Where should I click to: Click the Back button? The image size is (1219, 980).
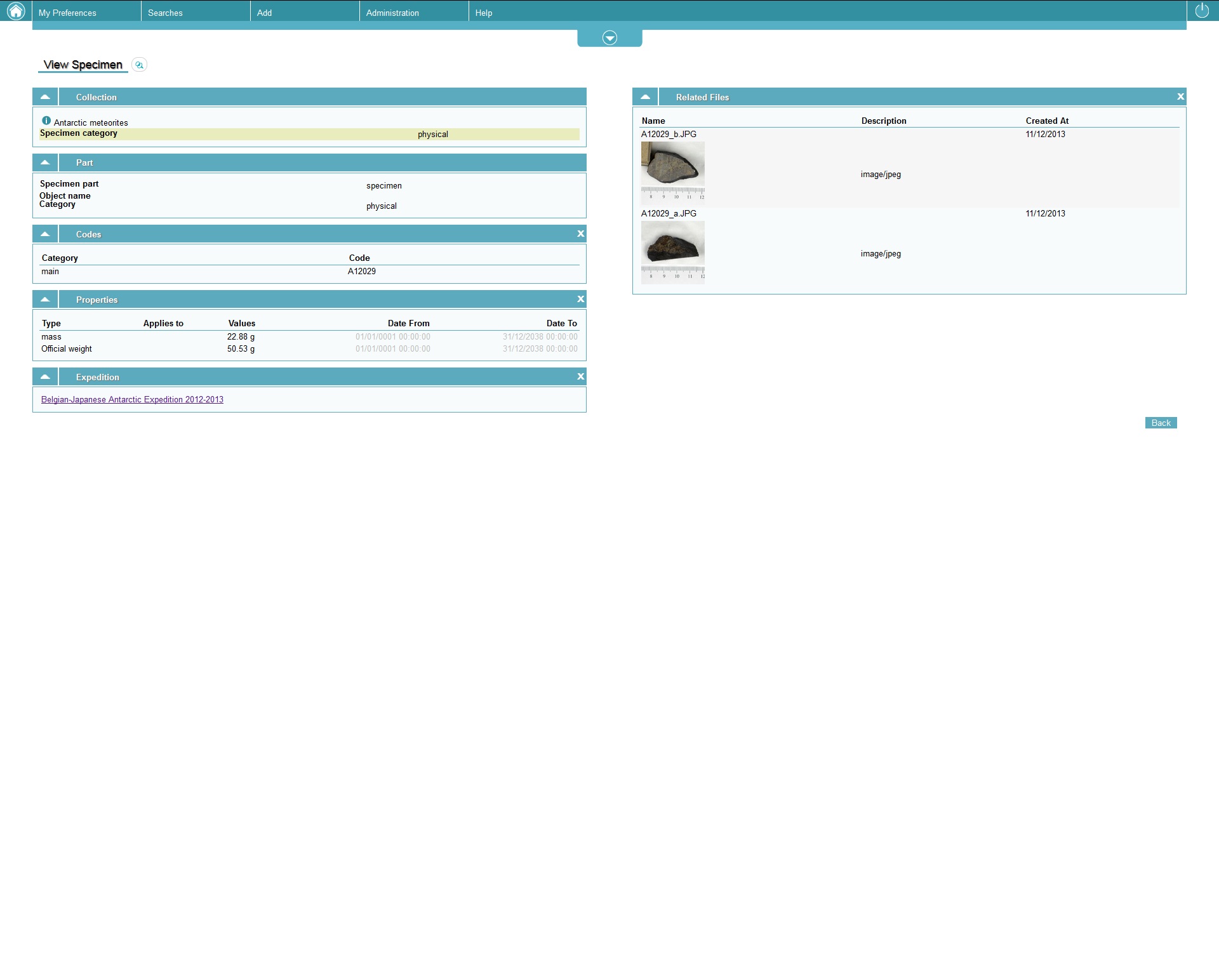click(1161, 423)
